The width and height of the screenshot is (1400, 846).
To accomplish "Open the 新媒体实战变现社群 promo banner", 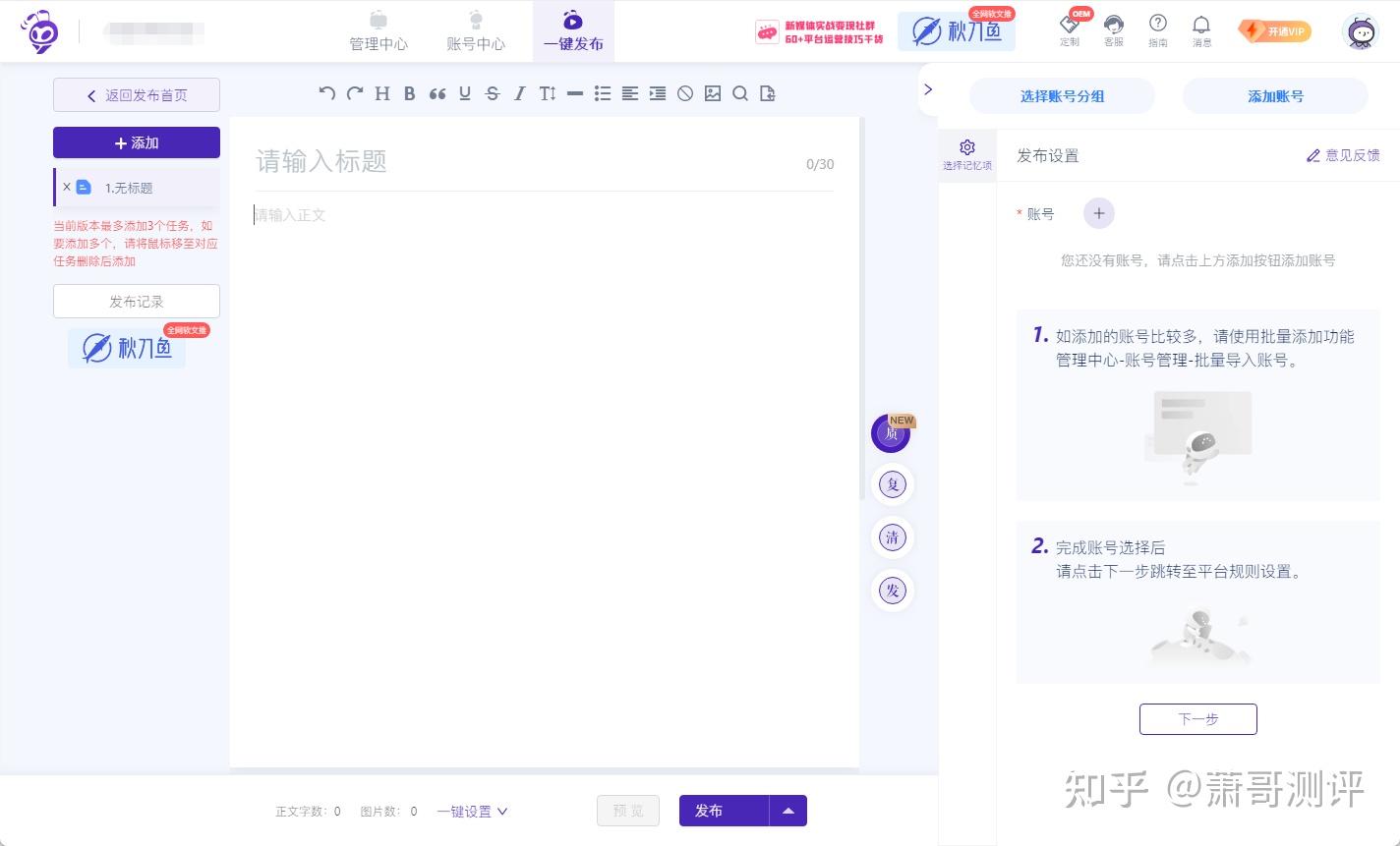I will (x=820, y=31).
